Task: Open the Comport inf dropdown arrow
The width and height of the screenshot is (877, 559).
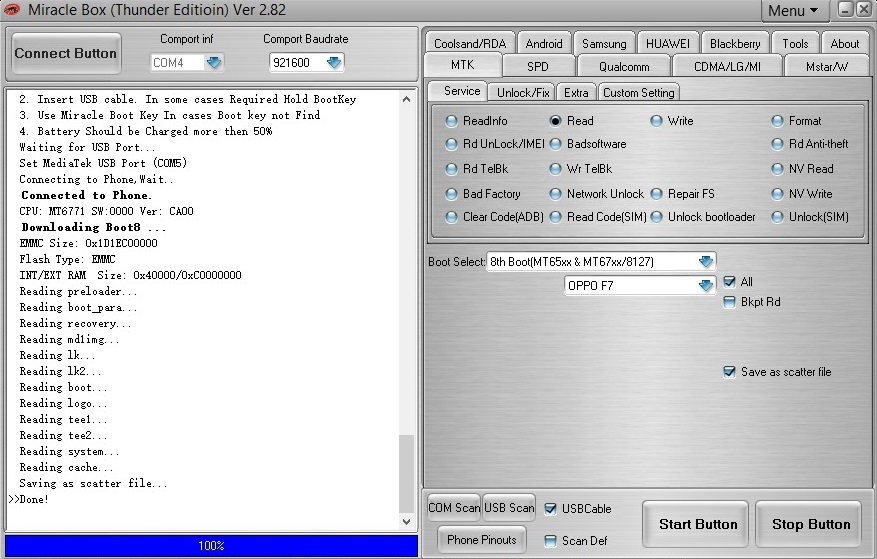Action: pos(214,63)
